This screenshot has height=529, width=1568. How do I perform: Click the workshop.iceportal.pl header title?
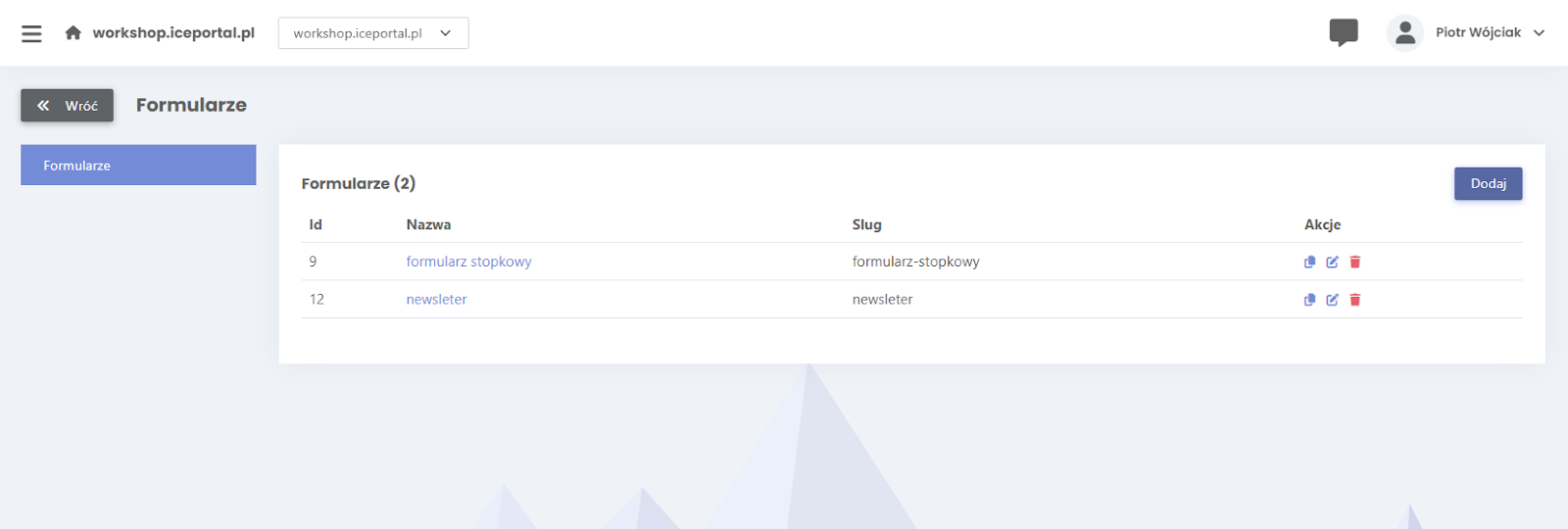[x=173, y=33]
